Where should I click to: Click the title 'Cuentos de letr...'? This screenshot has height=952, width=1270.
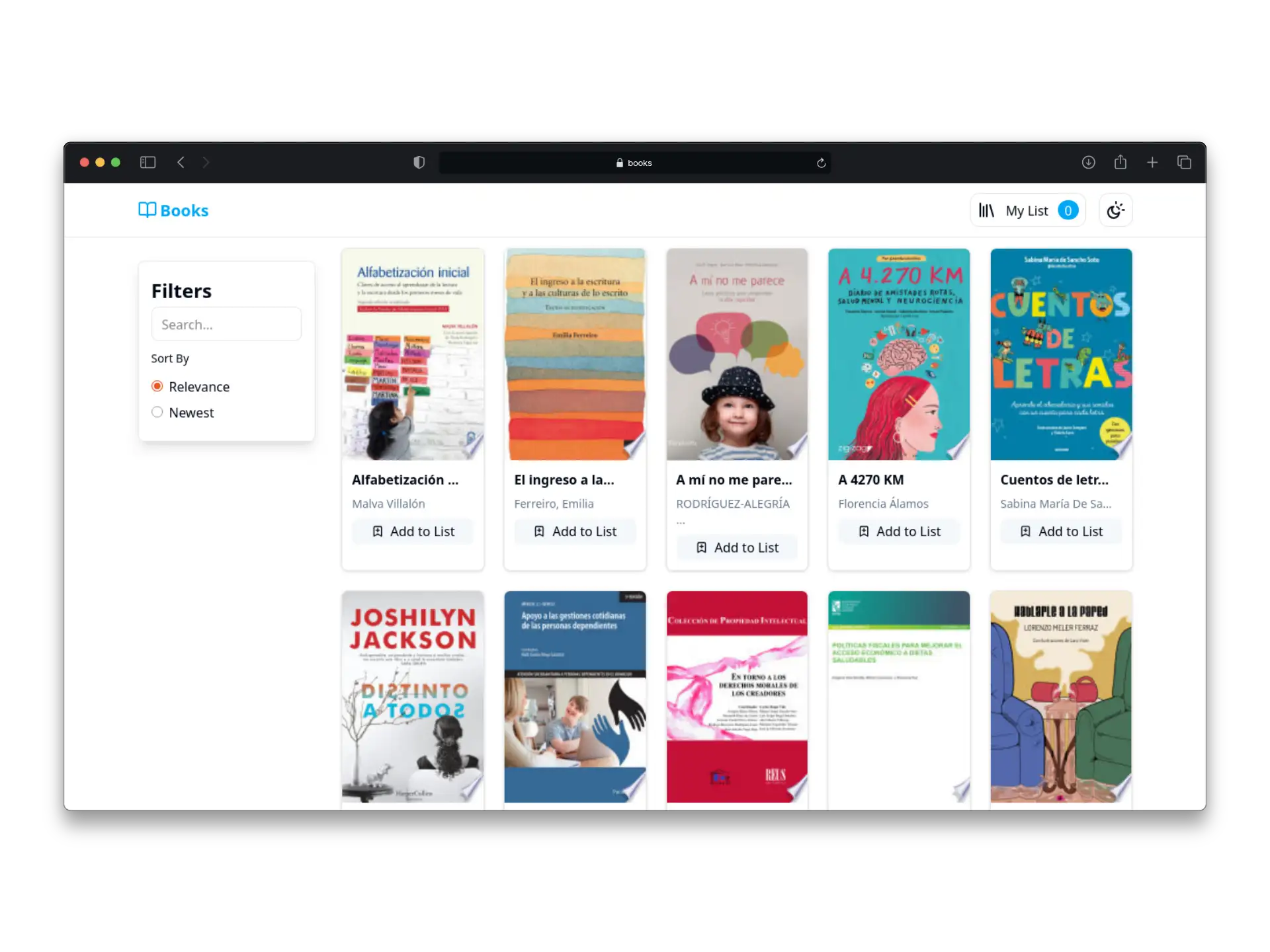coord(1054,480)
